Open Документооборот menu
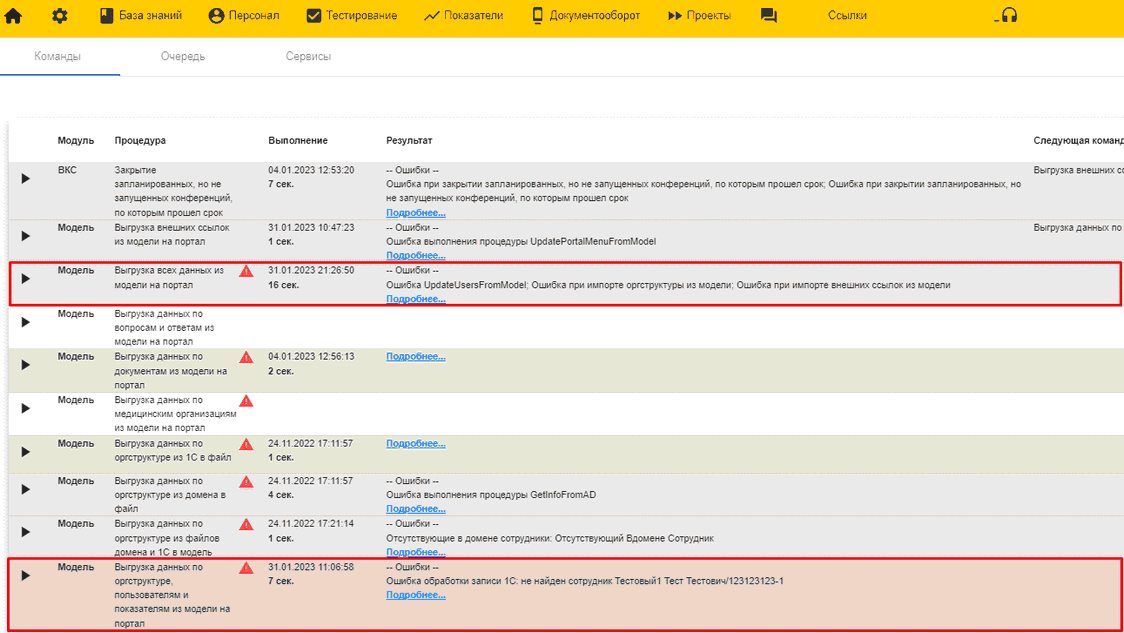 (x=586, y=16)
